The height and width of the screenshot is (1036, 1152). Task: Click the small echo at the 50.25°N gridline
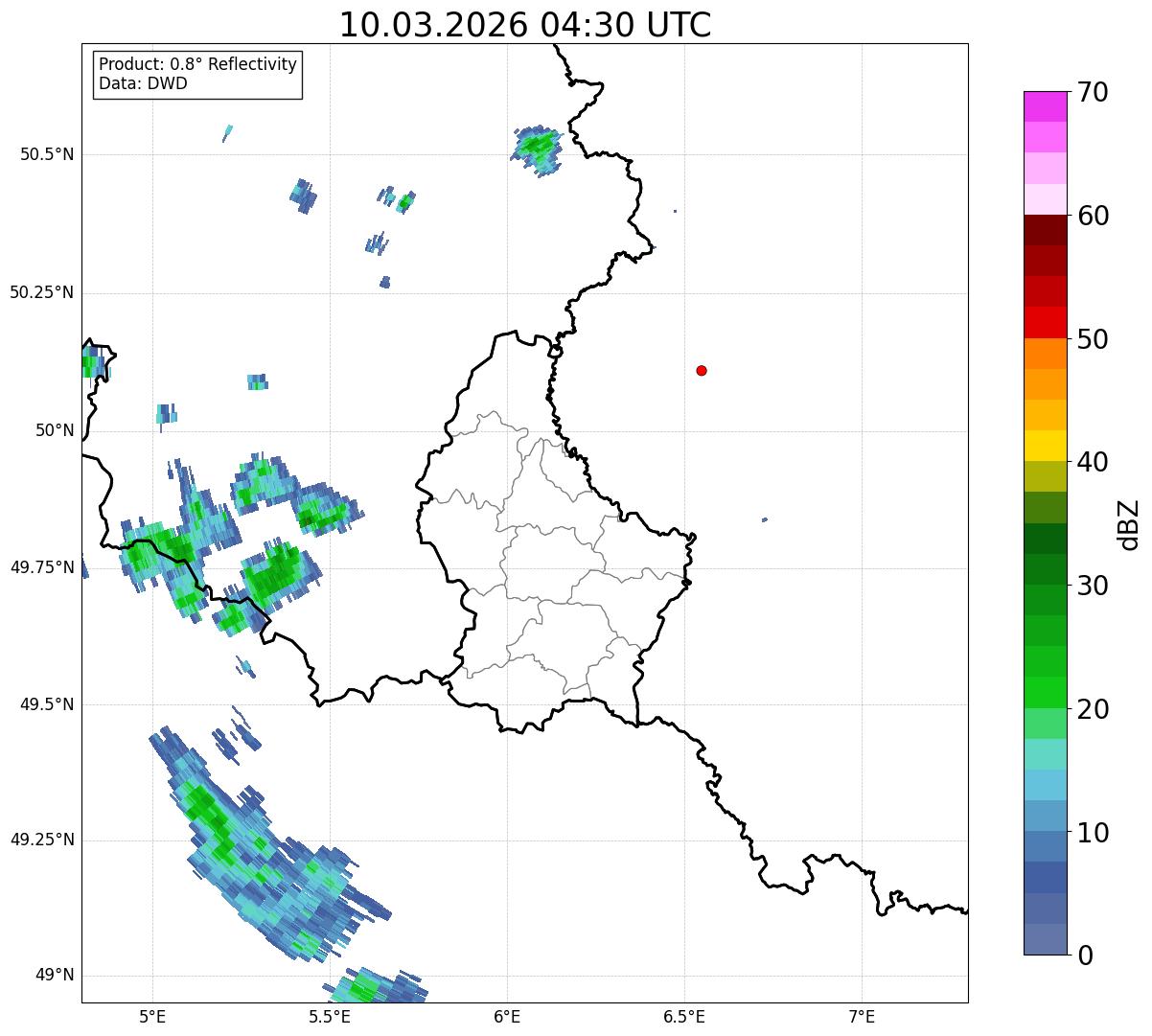(x=385, y=282)
